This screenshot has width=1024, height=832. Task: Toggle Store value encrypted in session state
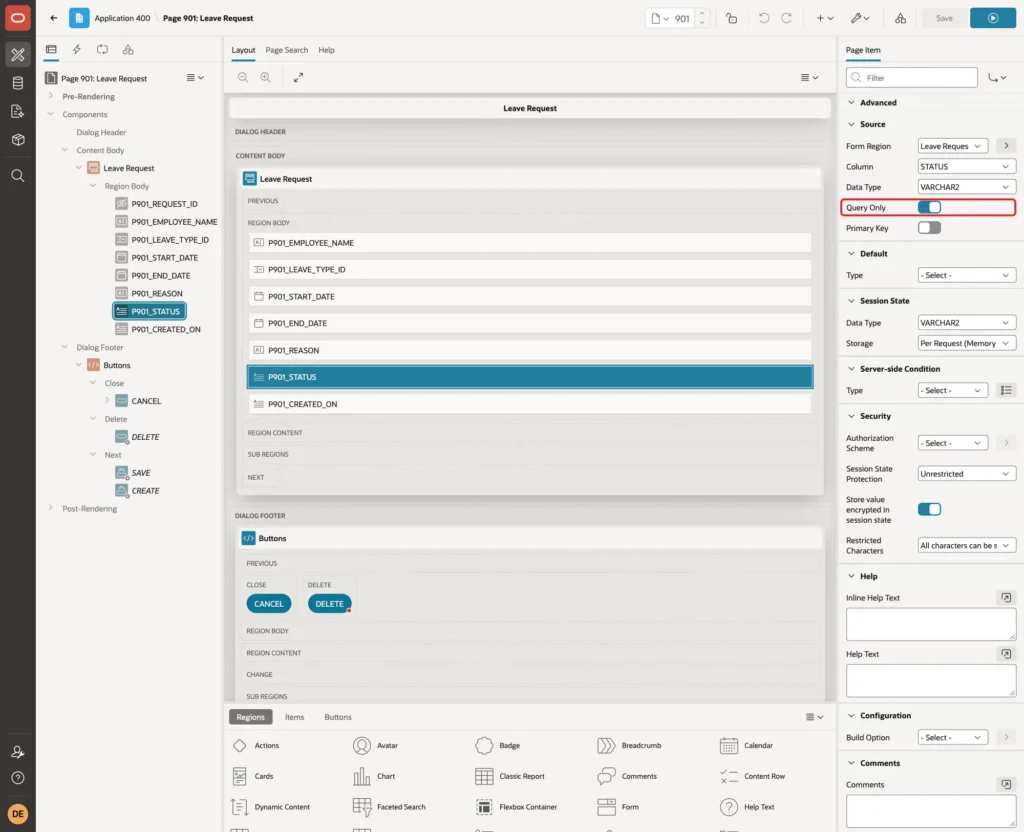tap(929, 509)
